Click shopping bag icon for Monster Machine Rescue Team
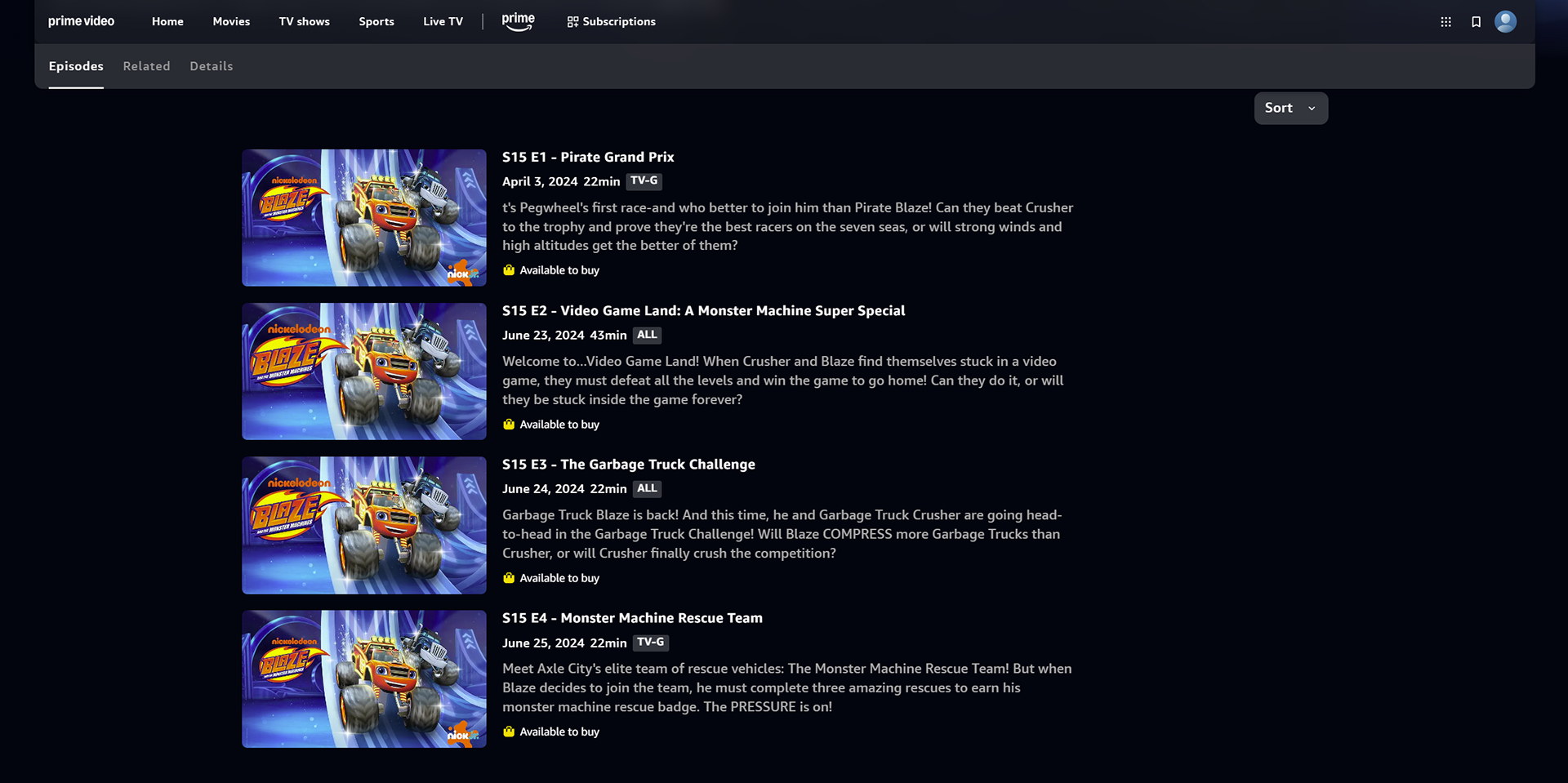Viewport: 1568px width, 783px height. (509, 732)
